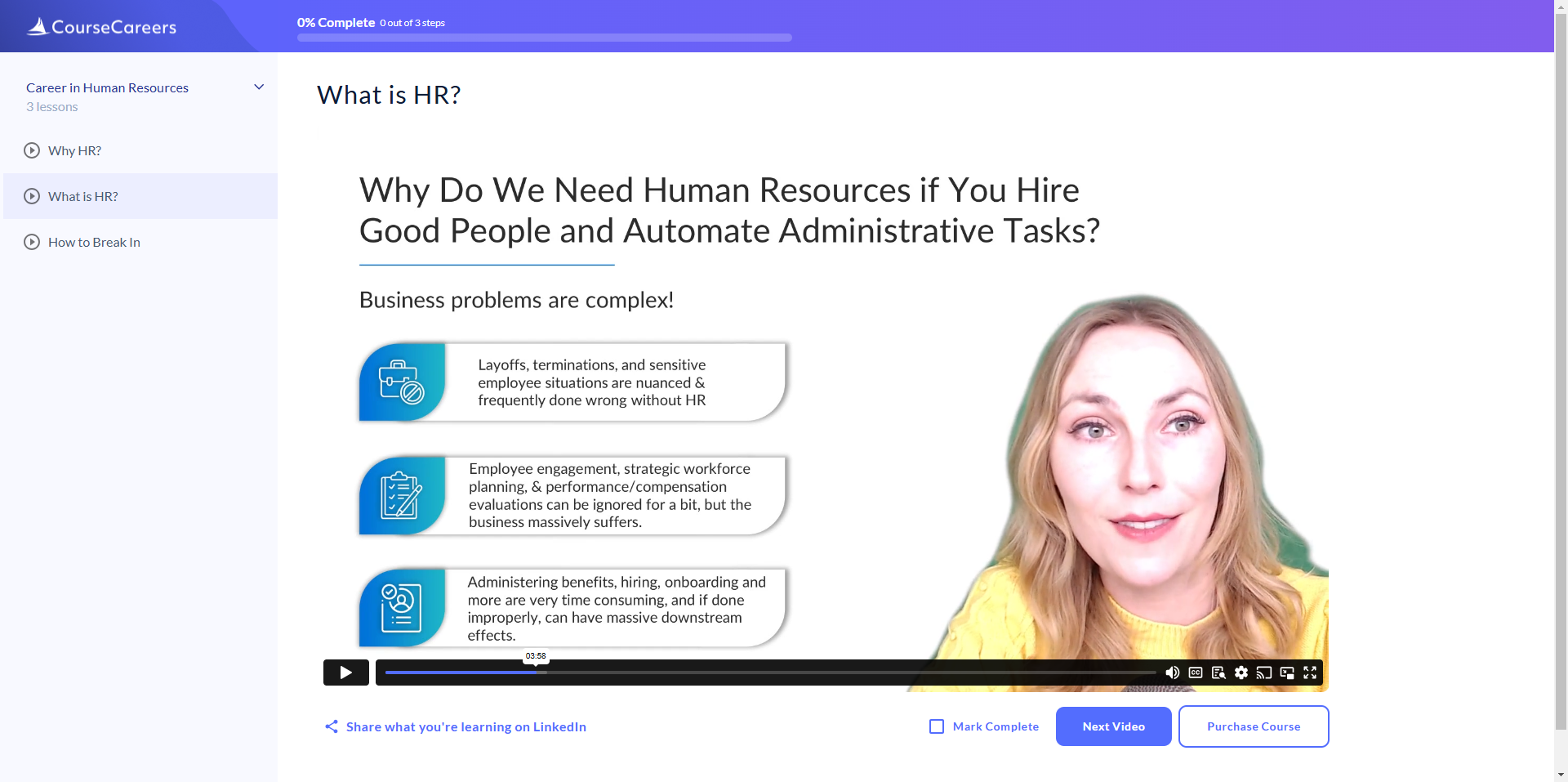Cast the video to another screen
Screen dimensions: 1568x782
[1265, 673]
